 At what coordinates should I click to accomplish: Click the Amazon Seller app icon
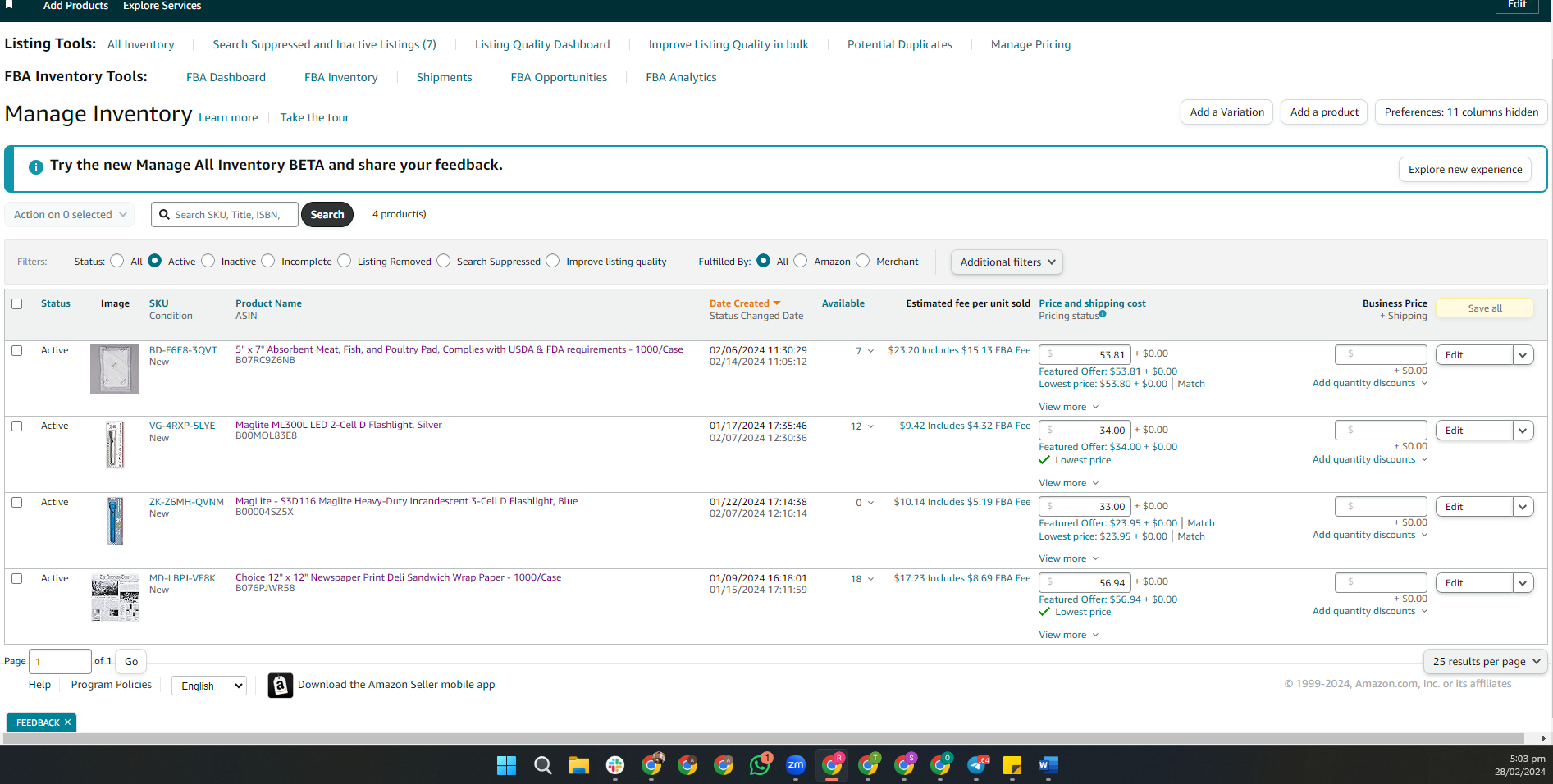pyautogui.click(x=281, y=685)
